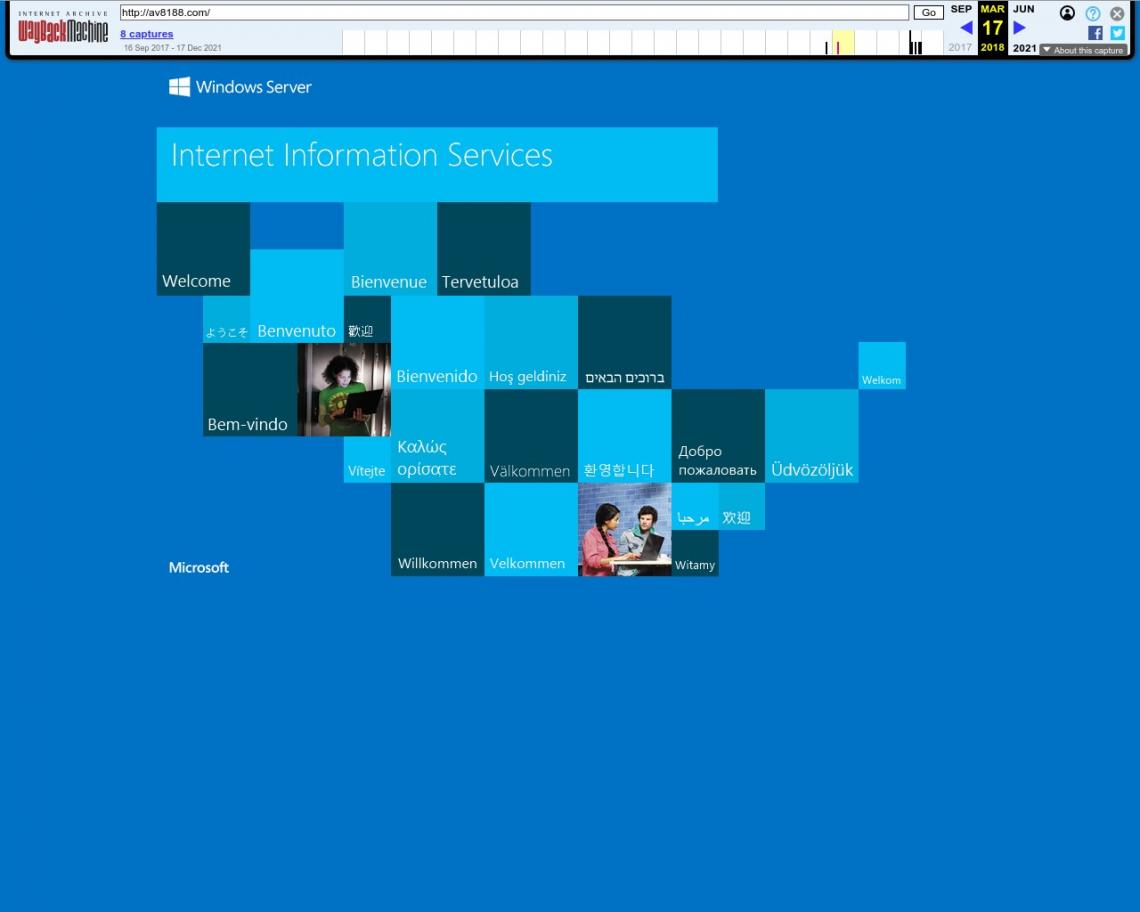The width and height of the screenshot is (1140, 912).
Task: Click the Tervetuloa tile
Action: (x=484, y=249)
